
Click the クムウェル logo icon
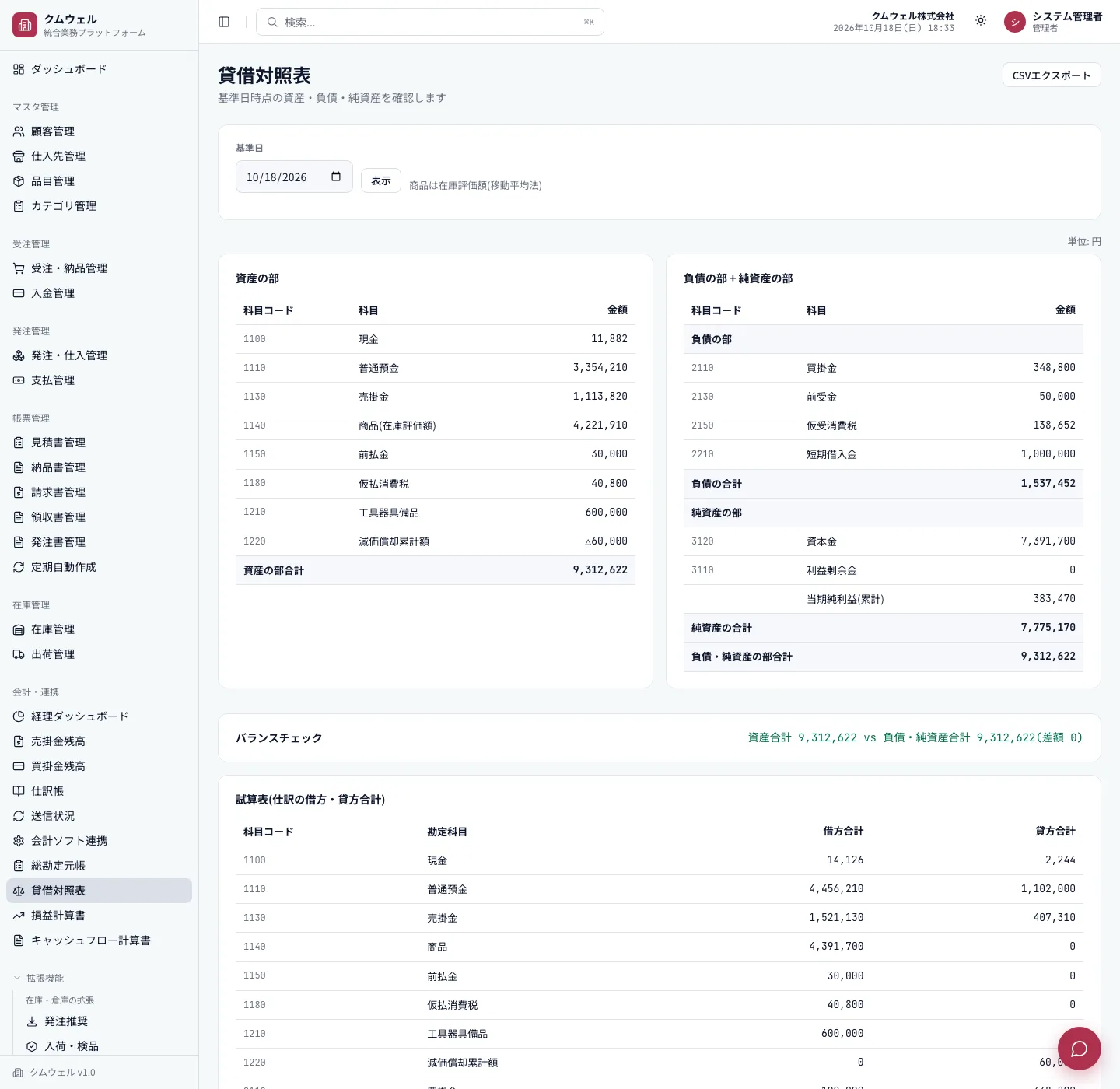pyautogui.click(x=25, y=25)
